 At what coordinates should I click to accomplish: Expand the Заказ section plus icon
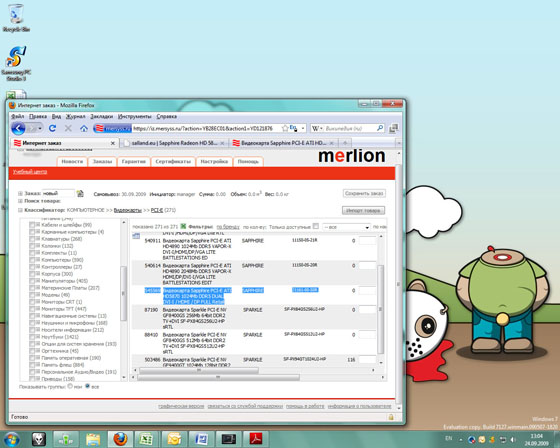[x=20, y=193]
